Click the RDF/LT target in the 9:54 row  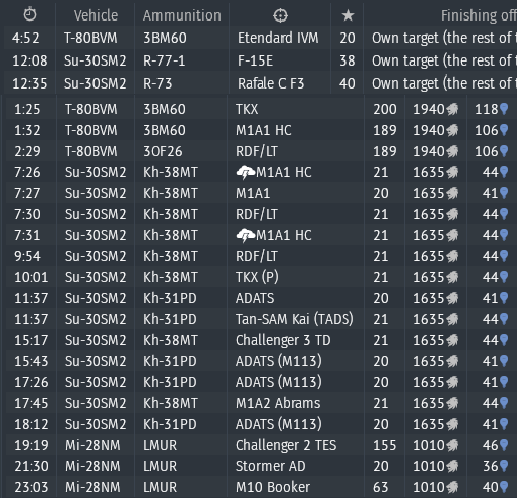pos(257,256)
